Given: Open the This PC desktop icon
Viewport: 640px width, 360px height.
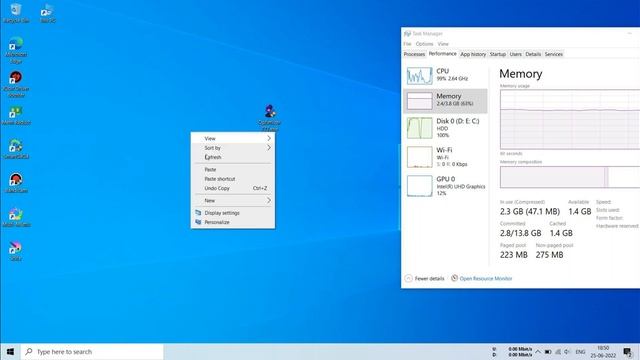Looking at the screenshot, I should click(x=48, y=13).
